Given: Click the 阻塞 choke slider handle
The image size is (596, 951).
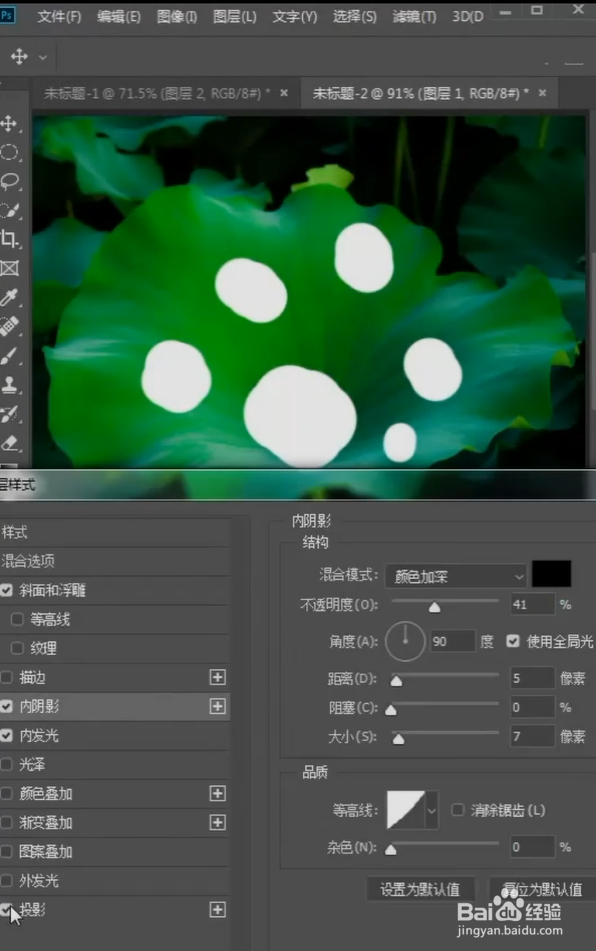Looking at the screenshot, I should pyautogui.click(x=391, y=710).
